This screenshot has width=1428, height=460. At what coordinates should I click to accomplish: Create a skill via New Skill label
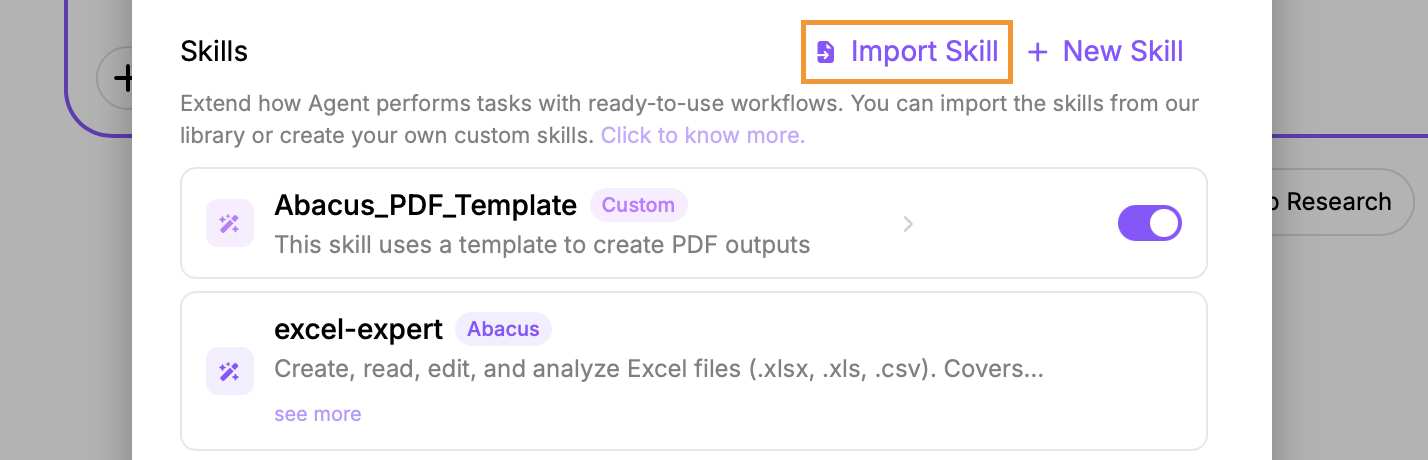click(x=1122, y=52)
